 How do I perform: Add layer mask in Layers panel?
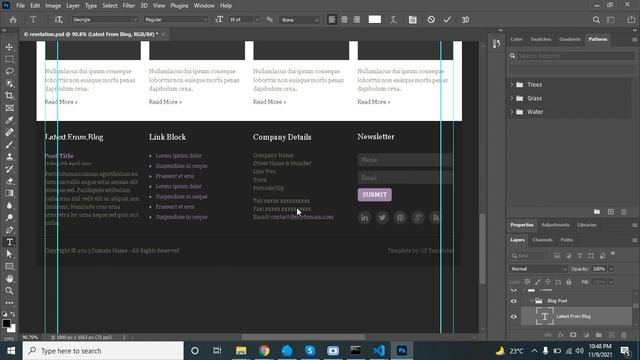tap(573, 335)
